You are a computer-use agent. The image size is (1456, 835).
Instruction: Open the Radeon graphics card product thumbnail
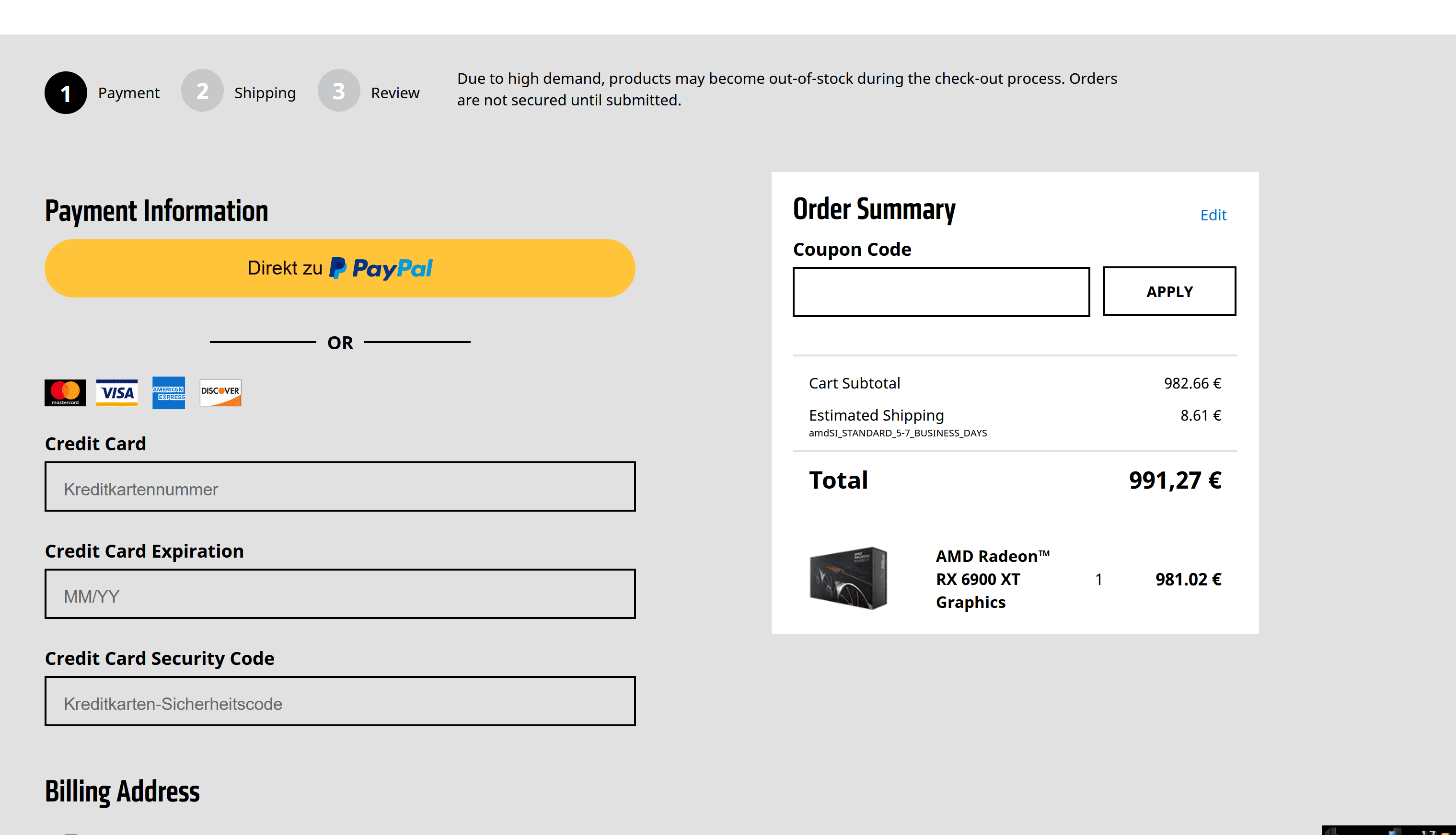click(x=848, y=578)
